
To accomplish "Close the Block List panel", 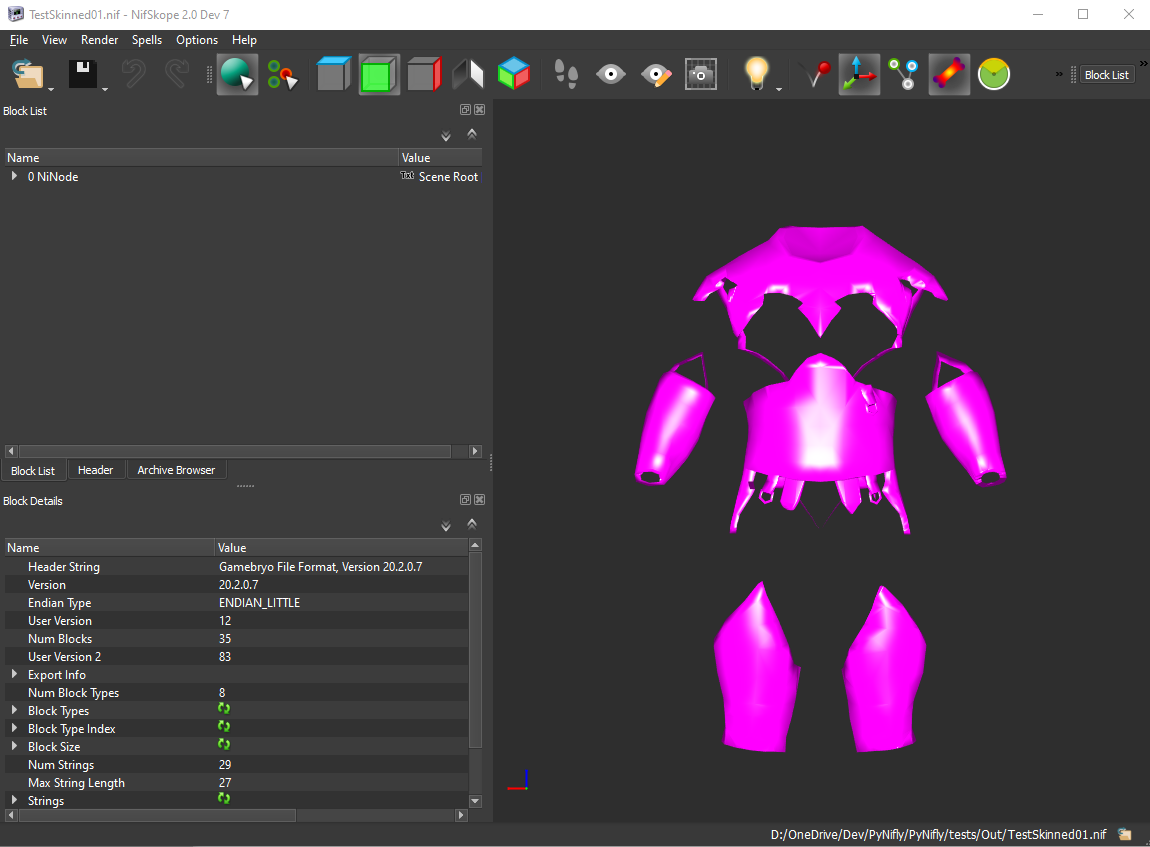I will (480, 109).
